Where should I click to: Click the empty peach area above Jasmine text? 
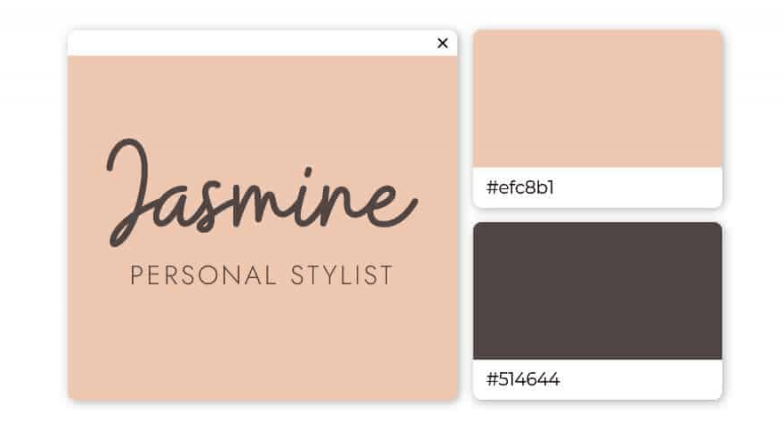point(262,95)
